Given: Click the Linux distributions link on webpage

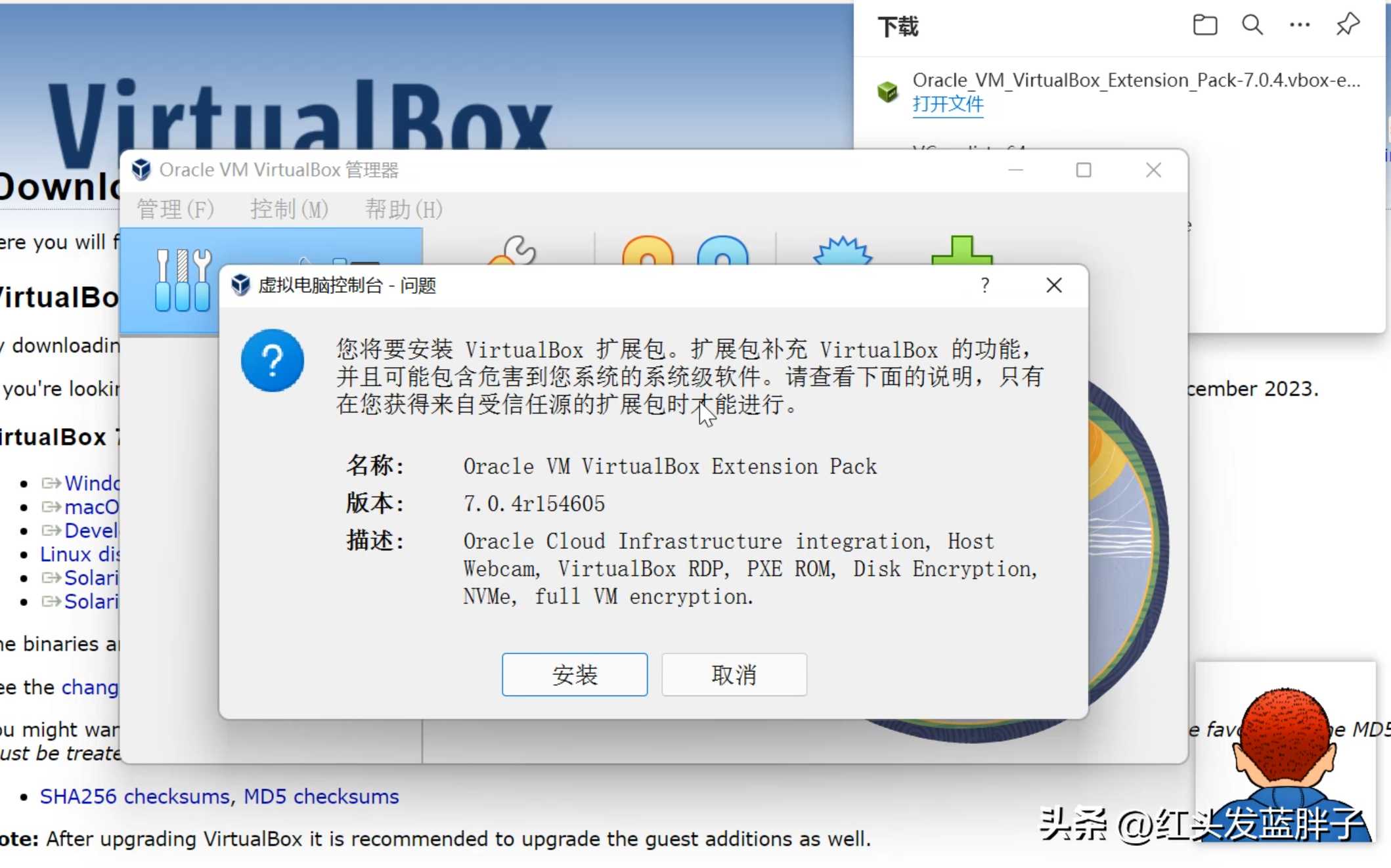Looking at the screenshot, I should tap(80, 554).
